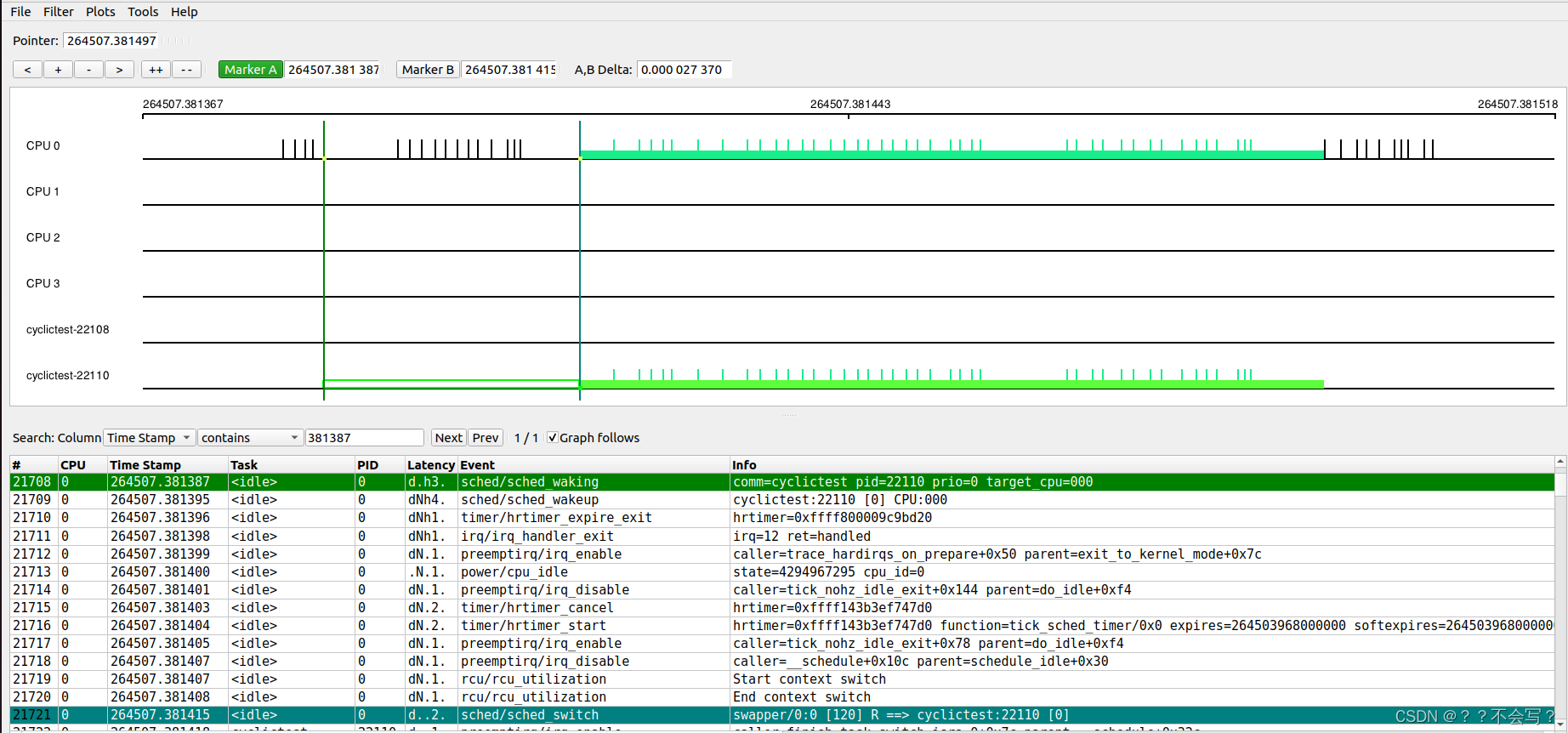Select the green Marker A button
Screen dimensions: 1568x733
251,70
